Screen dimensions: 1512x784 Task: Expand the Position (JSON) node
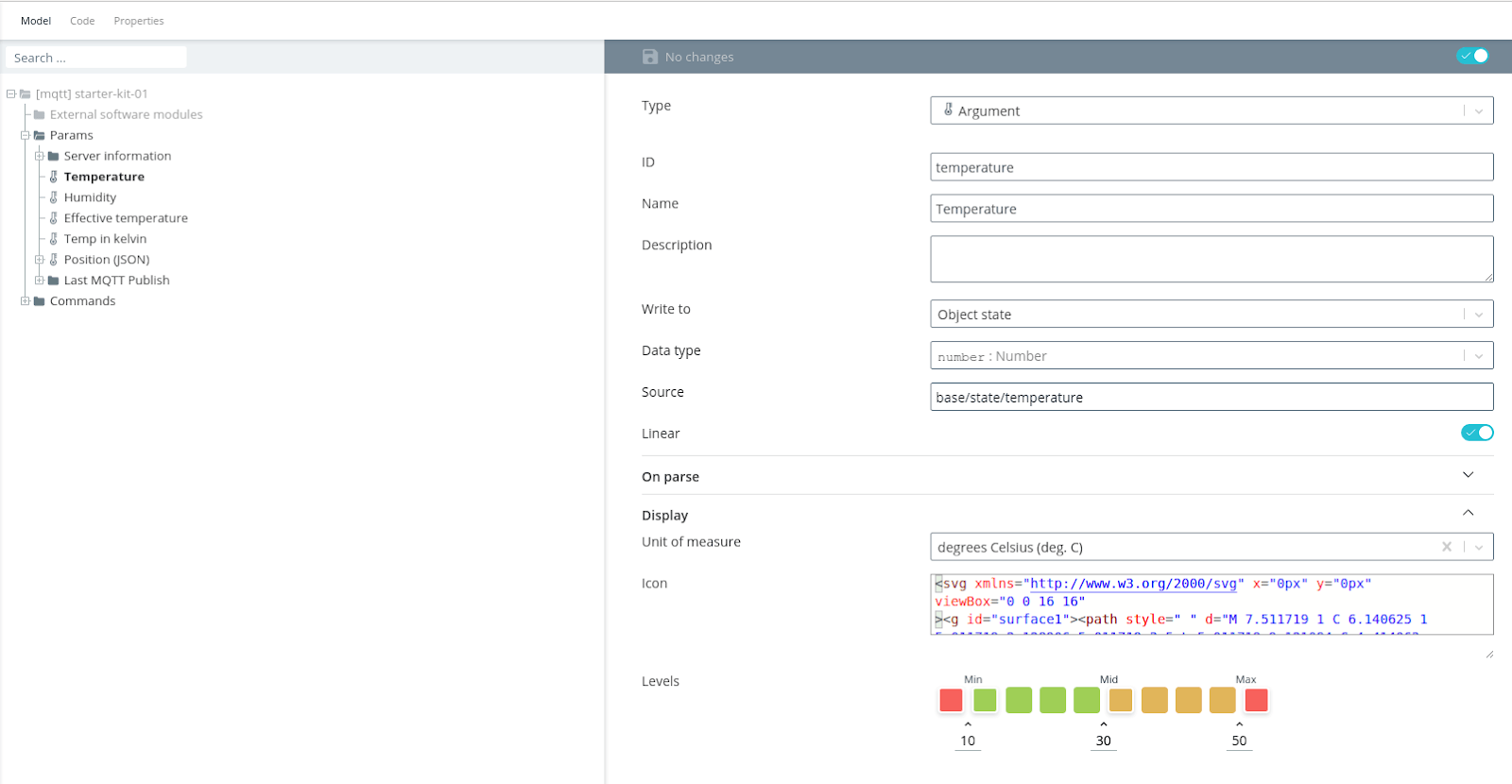[40, 260]
